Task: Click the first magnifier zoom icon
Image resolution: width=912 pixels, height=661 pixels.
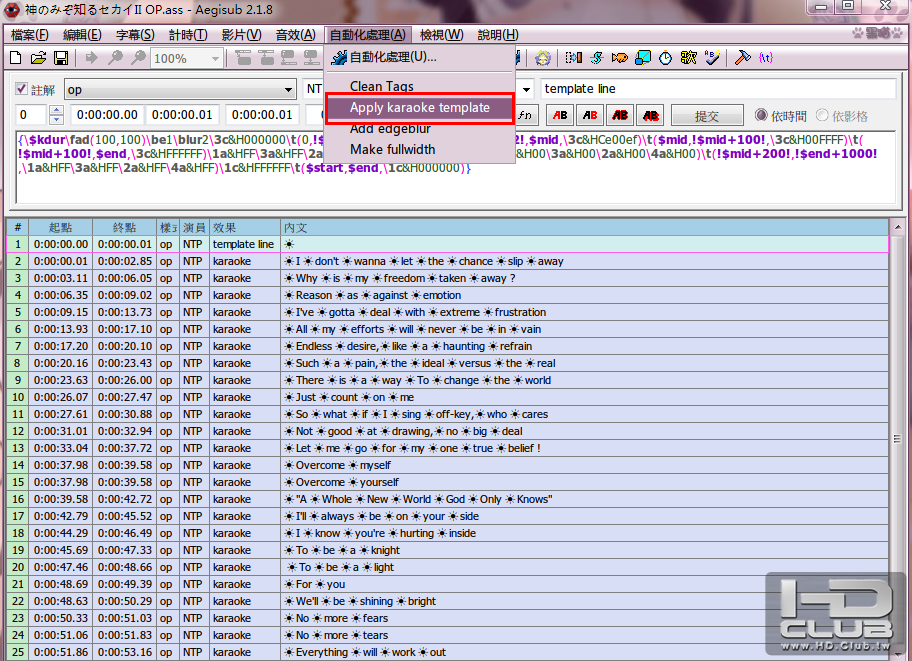Action: coord(115,58)
